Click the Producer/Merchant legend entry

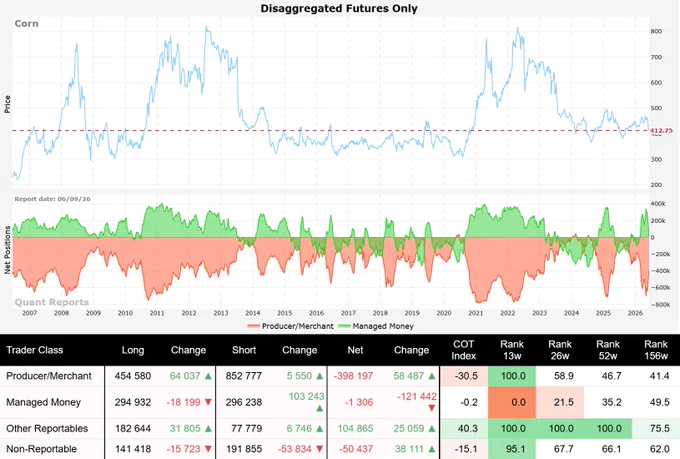(x=291, y=326)
